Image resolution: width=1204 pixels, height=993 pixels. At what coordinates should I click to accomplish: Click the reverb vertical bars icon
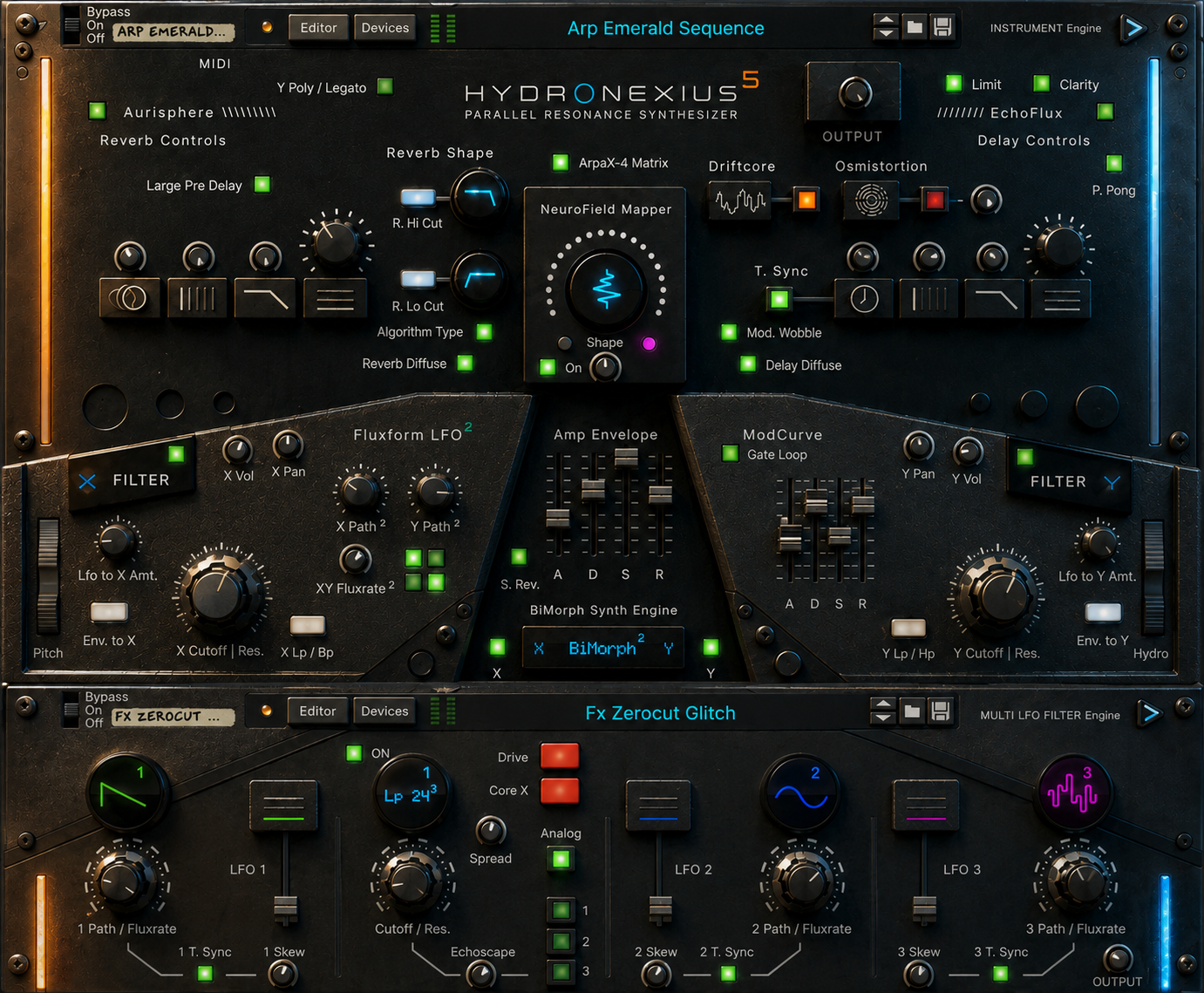click(x=197, y=298)
